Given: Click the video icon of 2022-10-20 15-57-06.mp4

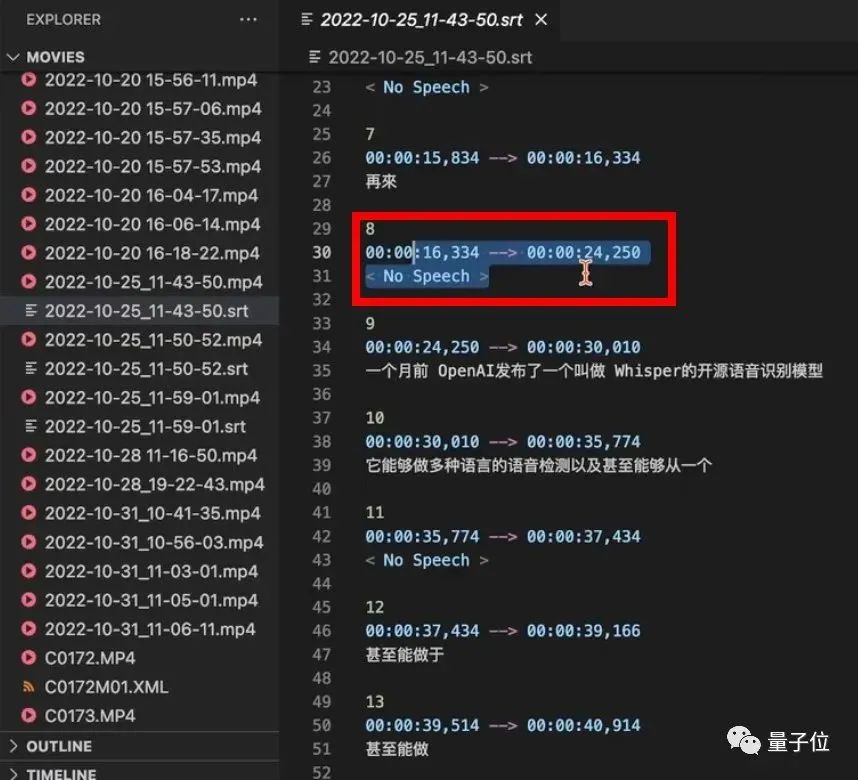Looking at the screenshot, I should [28, 108].
